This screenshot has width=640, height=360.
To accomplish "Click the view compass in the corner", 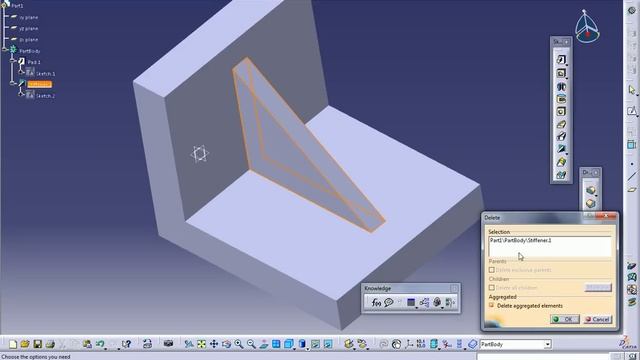I will click(587, 27).
